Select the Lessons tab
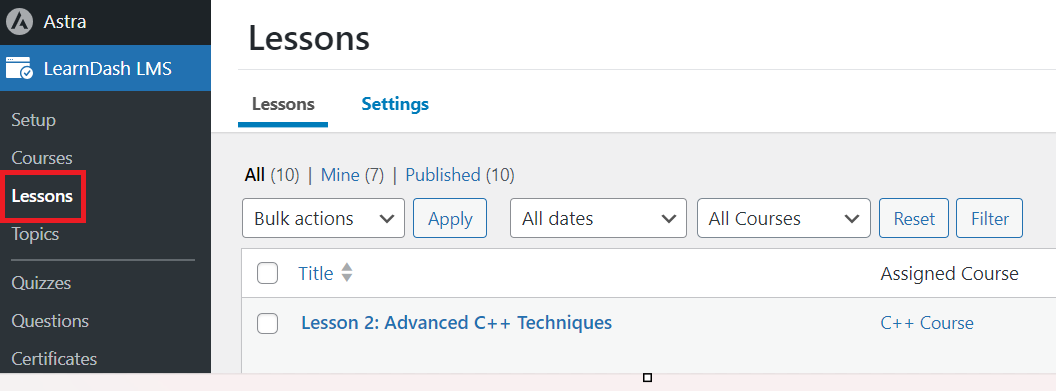The width and height of the screenshot is (1056, 391). pos(283,104)
